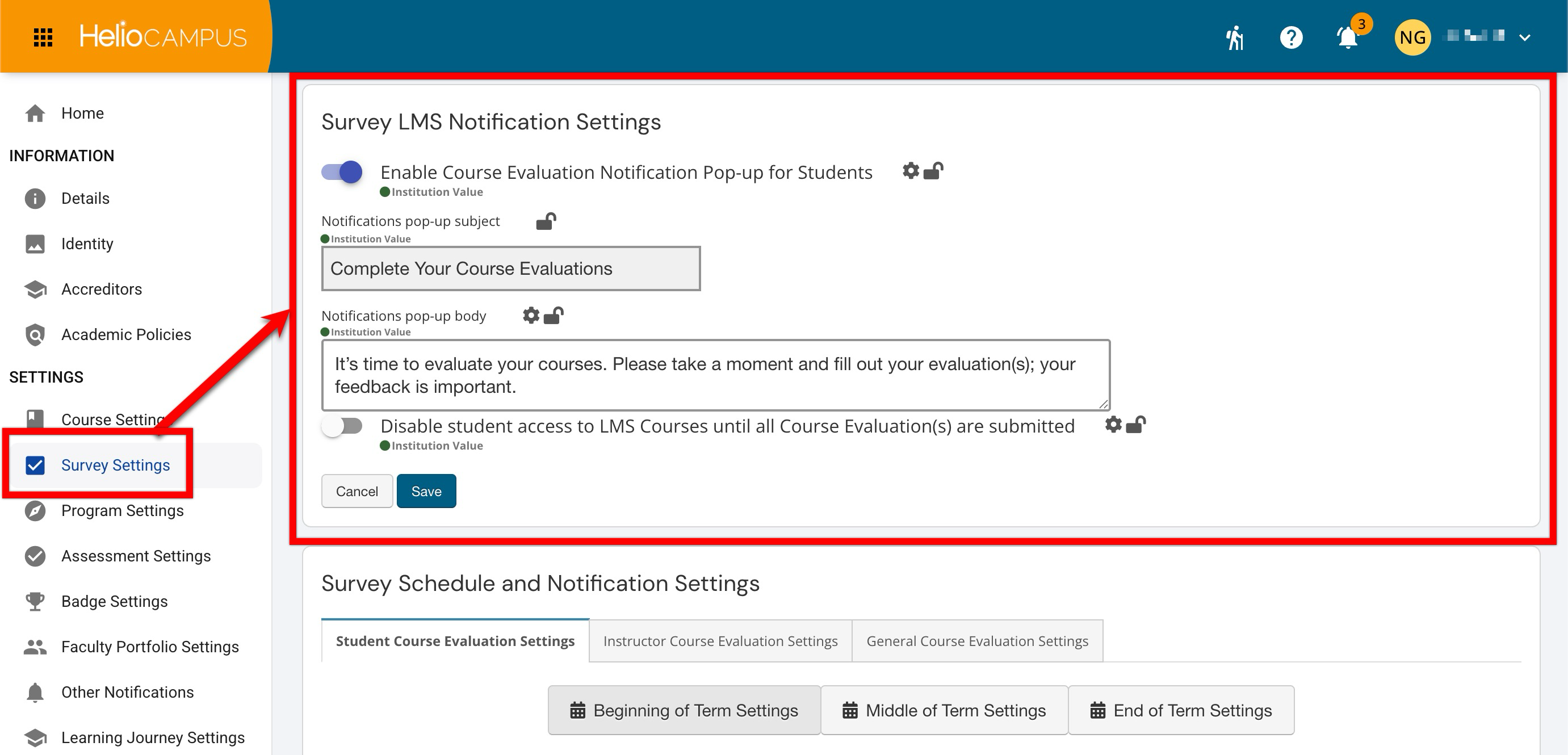The height and width of the screenshot is (755, 1568).
Task: Click gear icon next to Notifications pop-up body
Action: click(531, 316)
